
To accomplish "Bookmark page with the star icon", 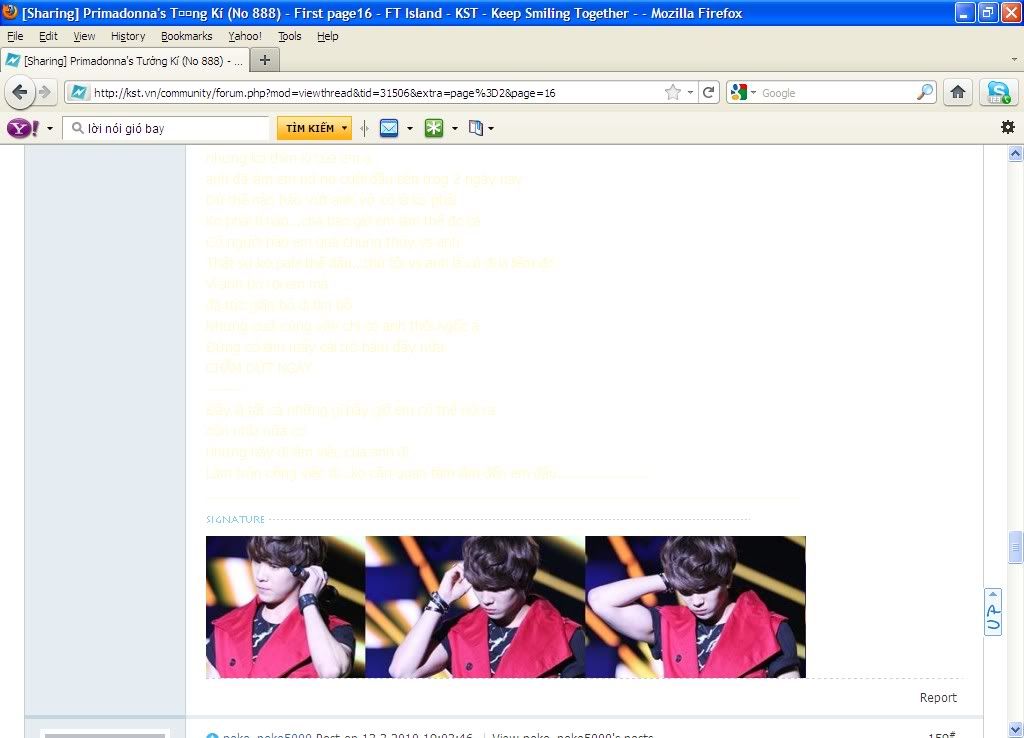I will 673,93.
